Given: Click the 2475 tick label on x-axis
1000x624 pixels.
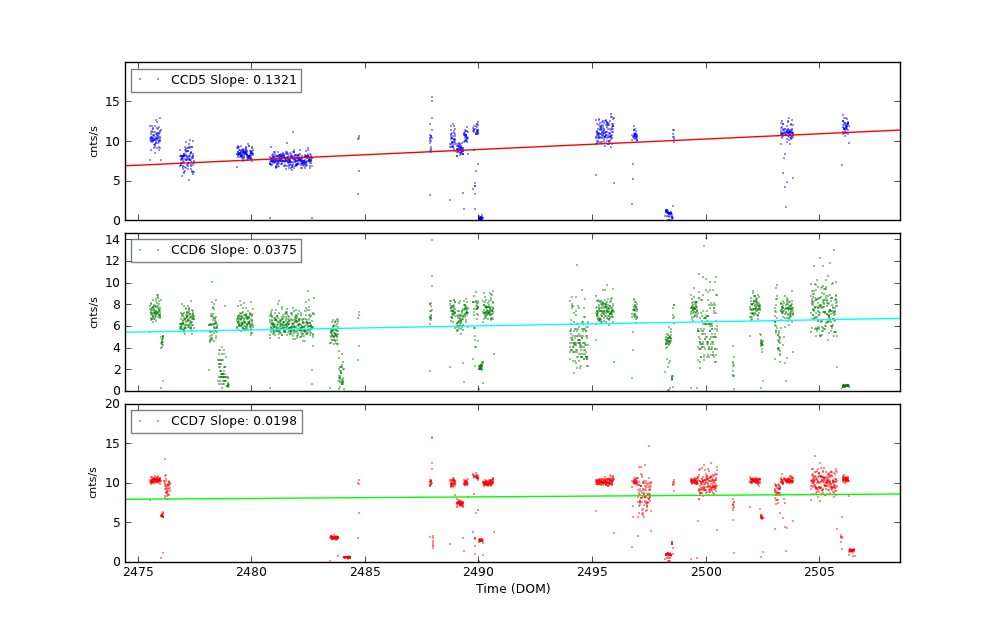Looking at the screenshot, I should 137,572.
